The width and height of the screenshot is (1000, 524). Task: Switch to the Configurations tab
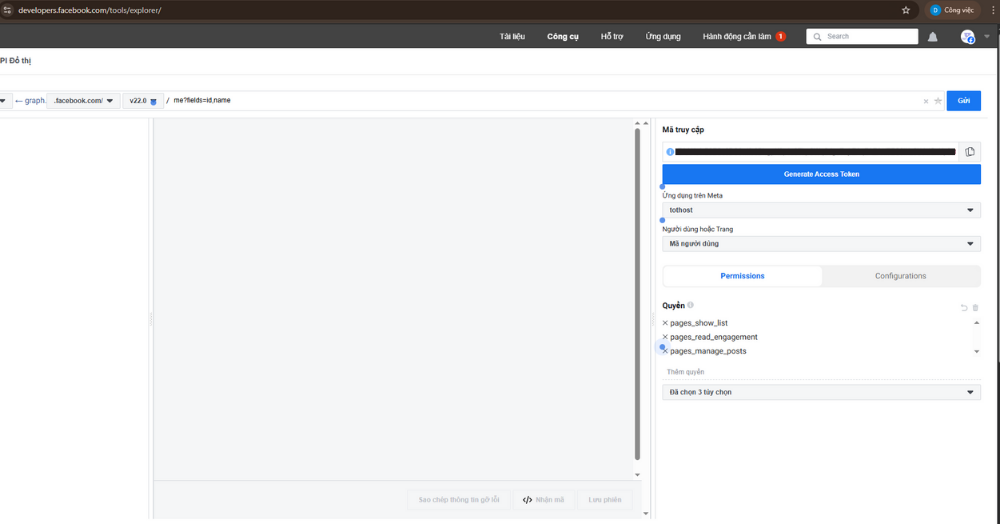[x=900, y=276]
